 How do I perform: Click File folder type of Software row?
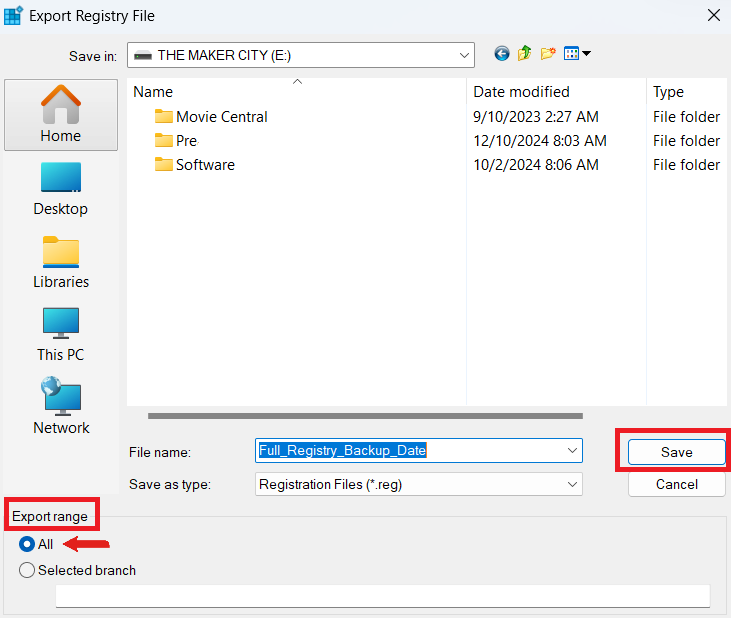686,165
